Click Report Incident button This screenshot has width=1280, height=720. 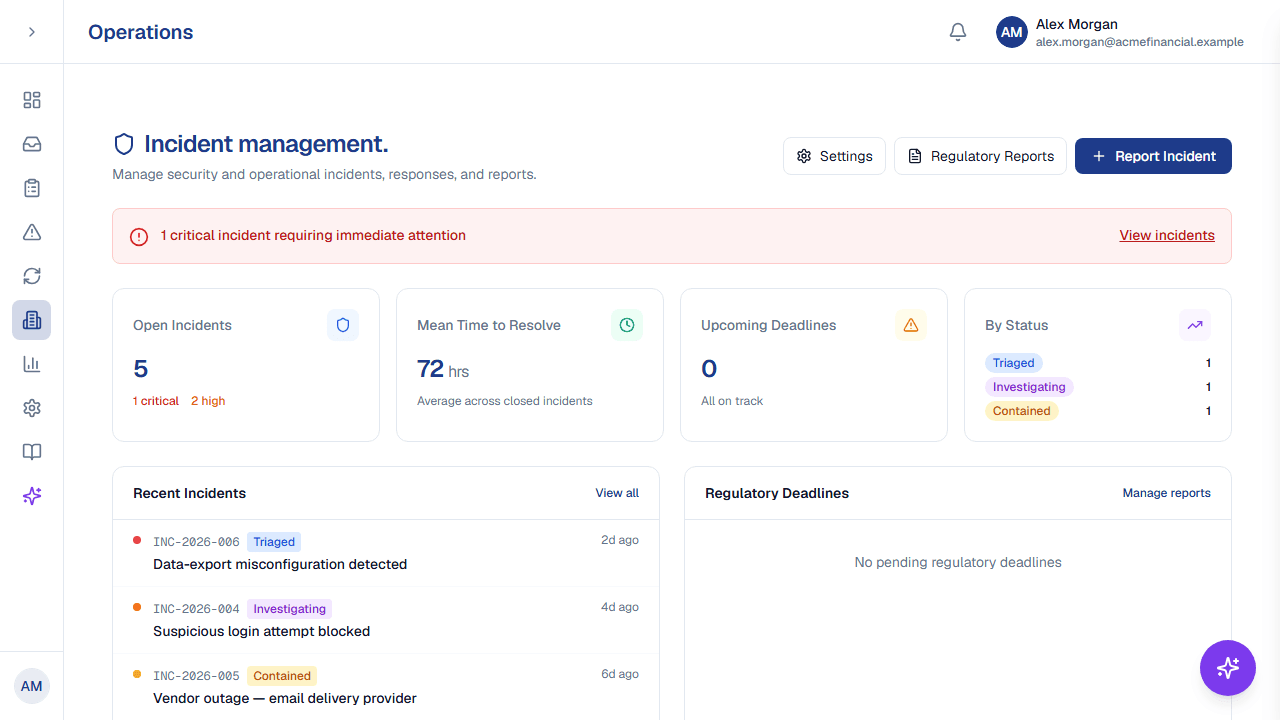coord(1153,156)
